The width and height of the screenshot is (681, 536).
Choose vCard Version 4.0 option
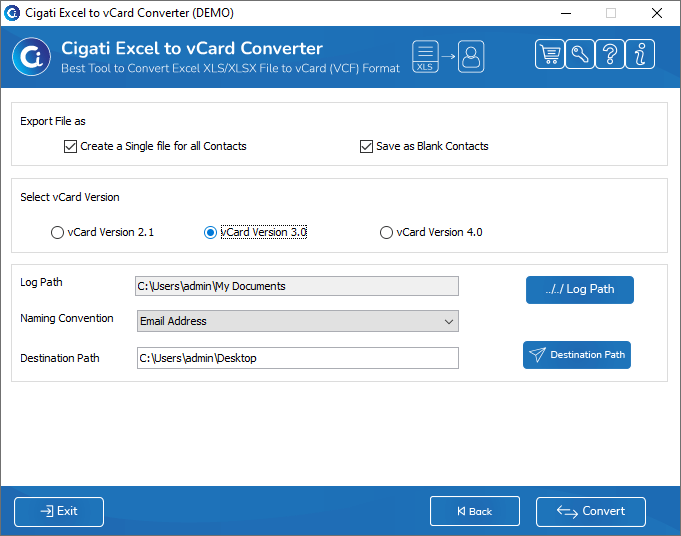coord(386,232)
